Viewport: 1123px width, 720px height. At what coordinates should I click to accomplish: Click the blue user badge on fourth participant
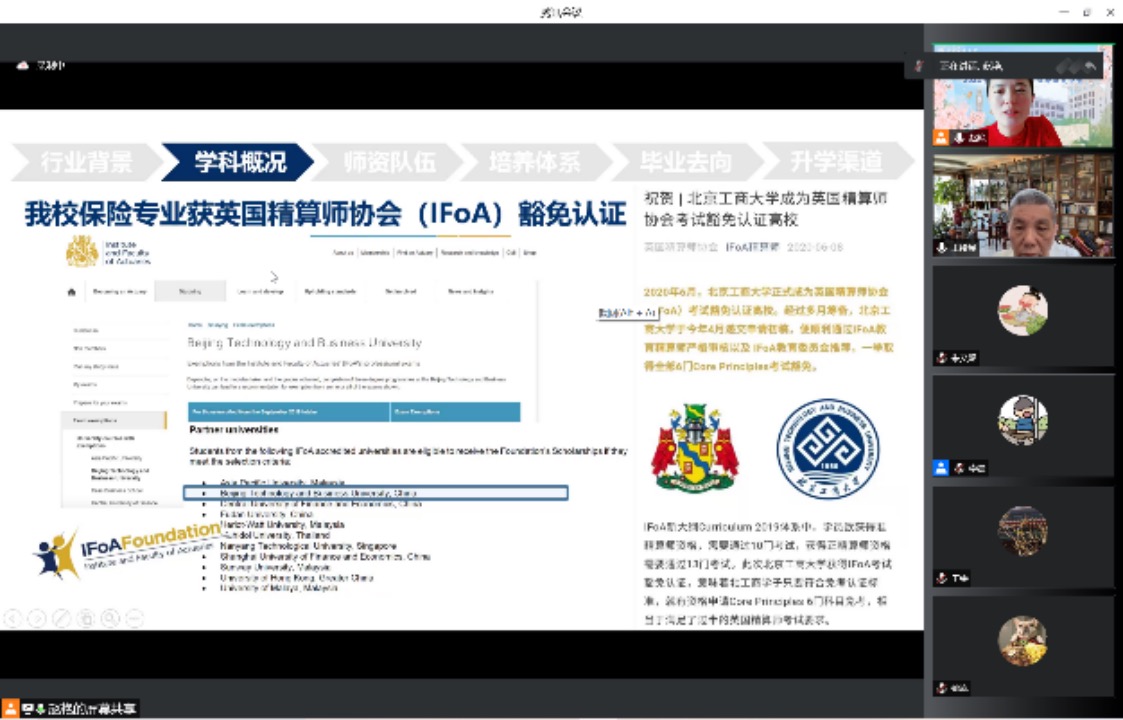pyautogui.click(x=941, y=468)
